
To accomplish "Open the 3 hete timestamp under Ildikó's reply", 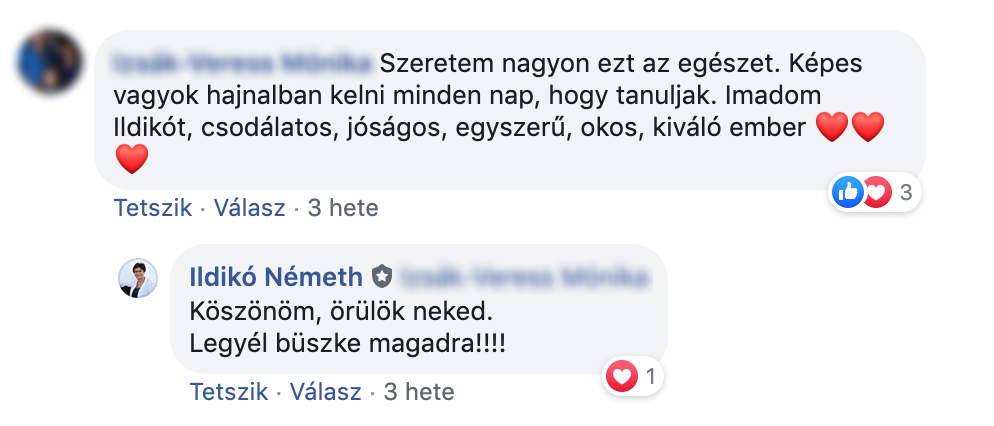I will tap(418, 392).
